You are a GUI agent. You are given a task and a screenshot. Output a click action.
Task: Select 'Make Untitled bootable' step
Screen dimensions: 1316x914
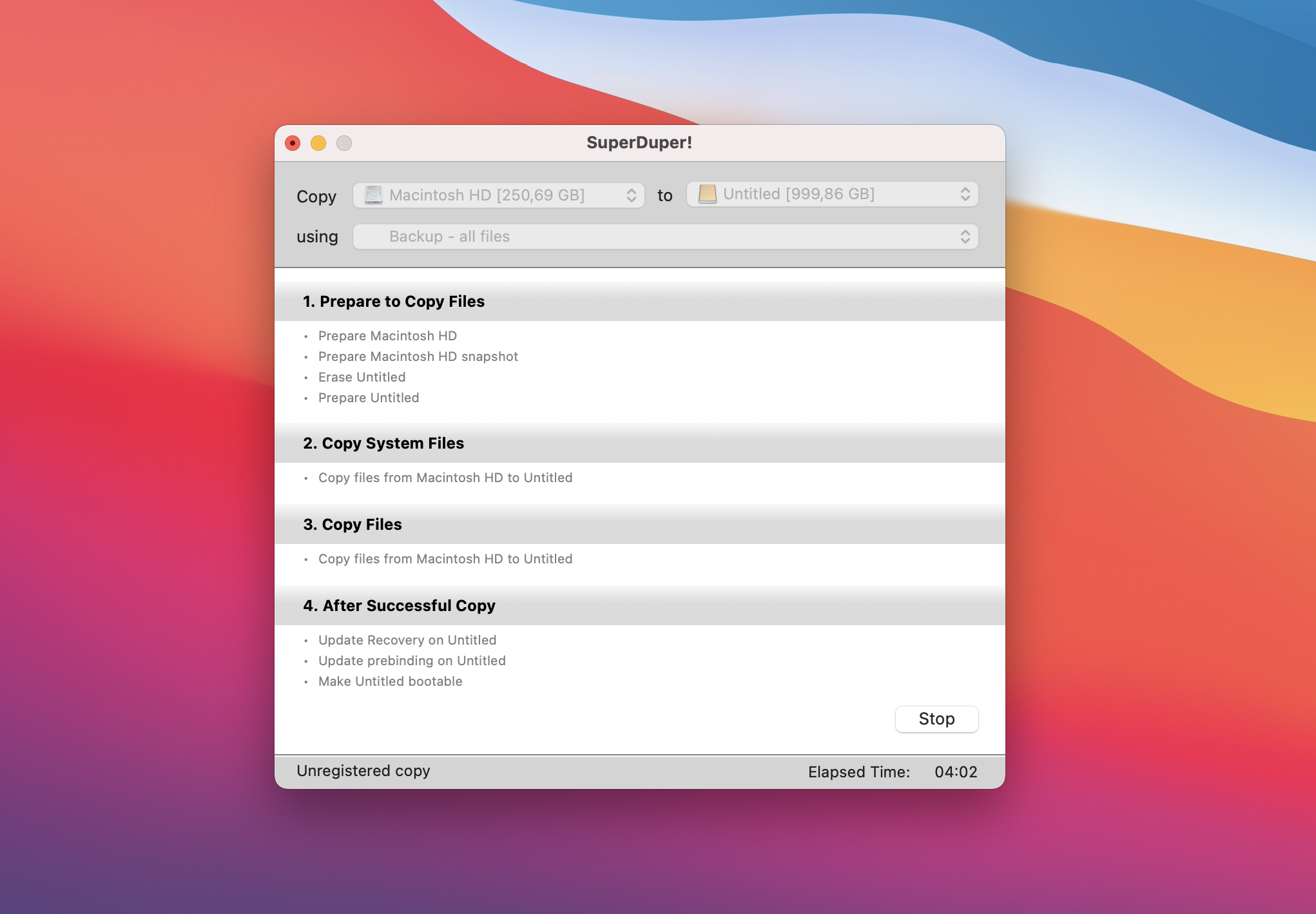(x=391, y=681)
